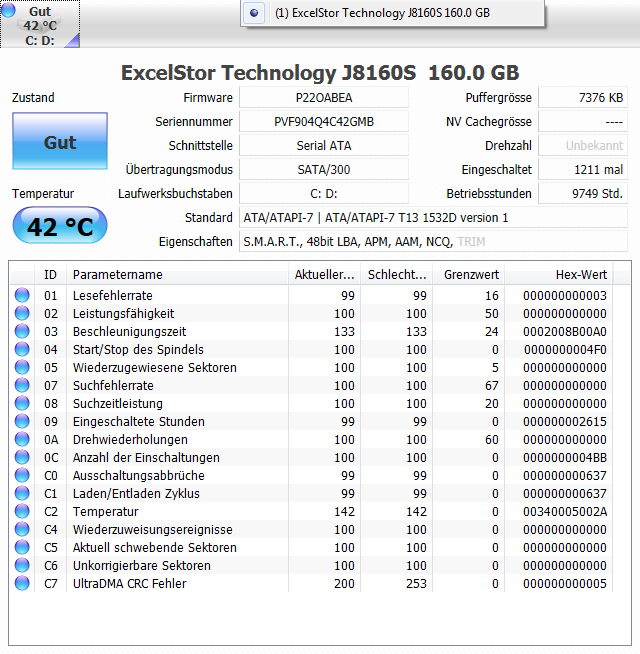Screen dimensions: 640x654
Task: Sort by the ID column header
Action: click(50, 275)
